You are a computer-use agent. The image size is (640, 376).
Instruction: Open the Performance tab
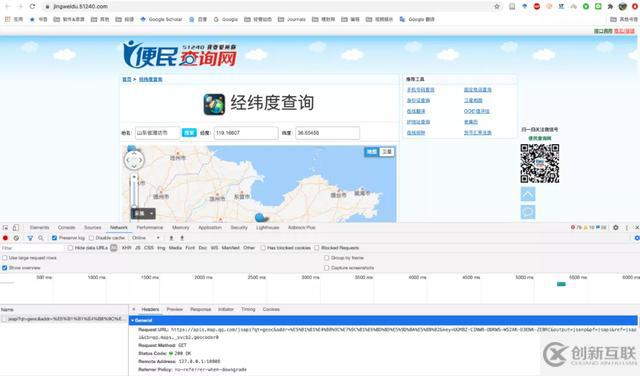[x=150, y=227]
